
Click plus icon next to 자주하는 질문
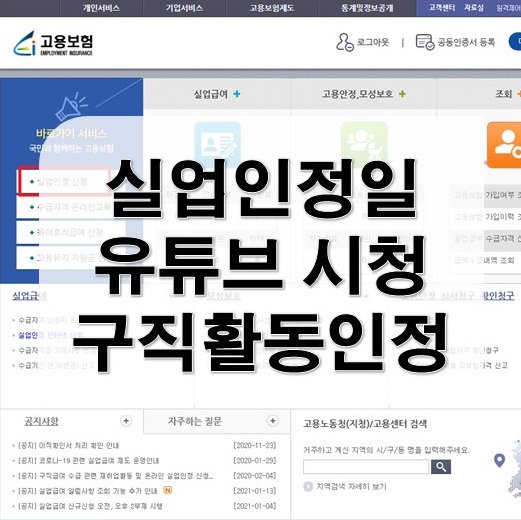point(273,421)
